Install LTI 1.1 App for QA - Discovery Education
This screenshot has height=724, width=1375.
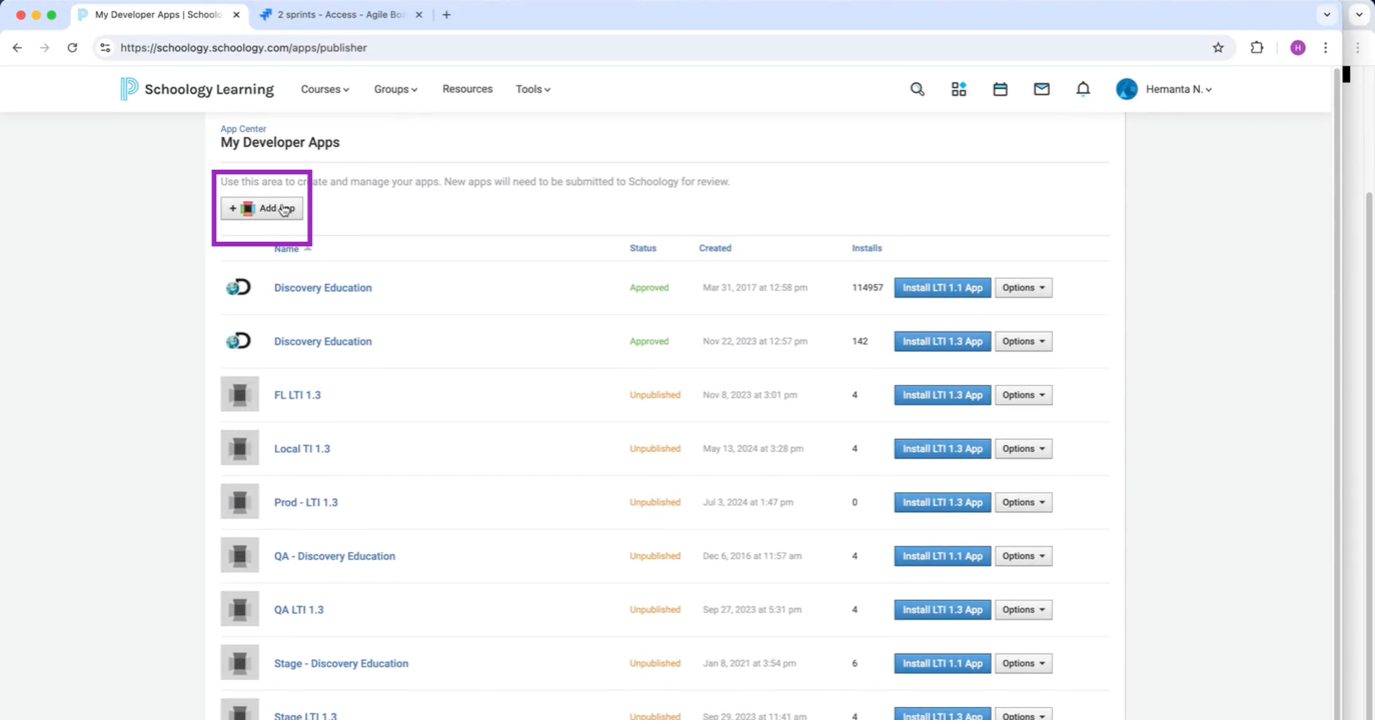942,556
